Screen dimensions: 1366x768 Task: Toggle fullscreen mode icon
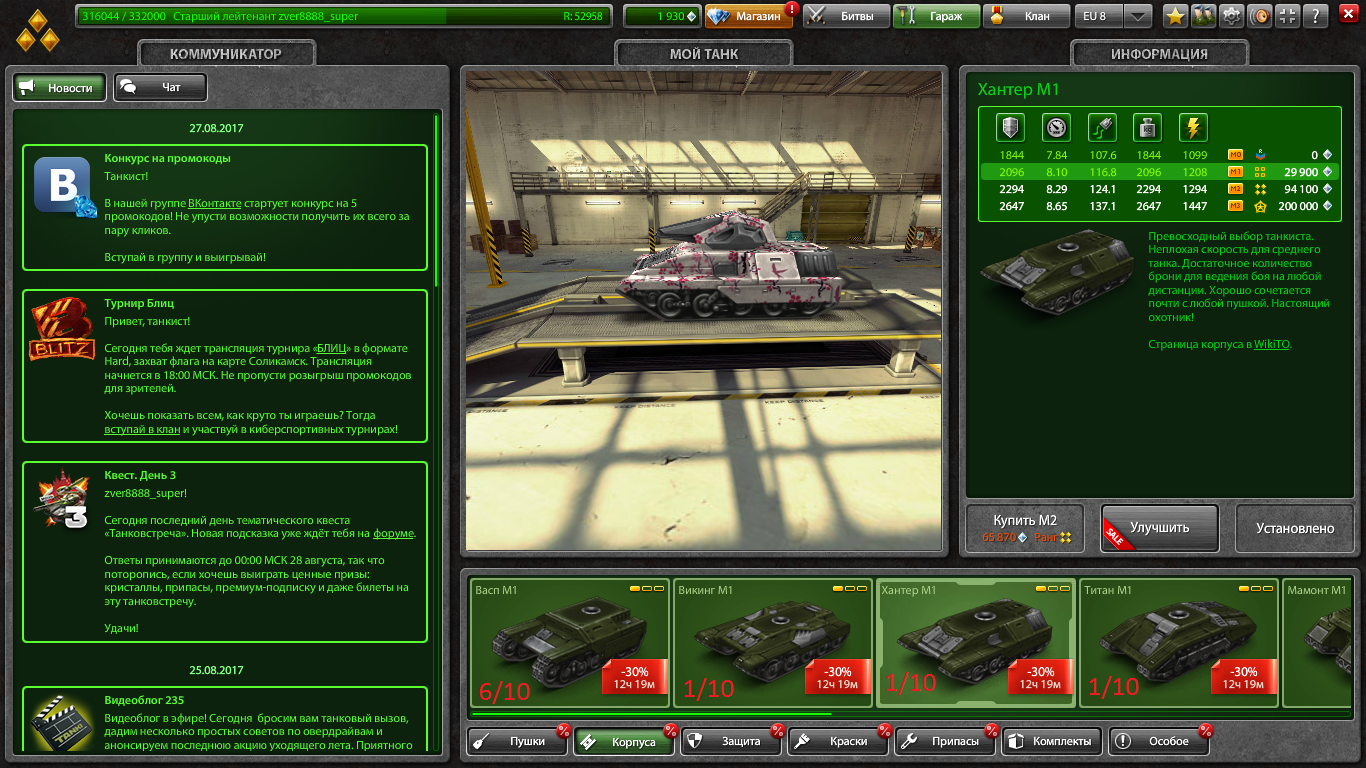tap(1287, 16)
